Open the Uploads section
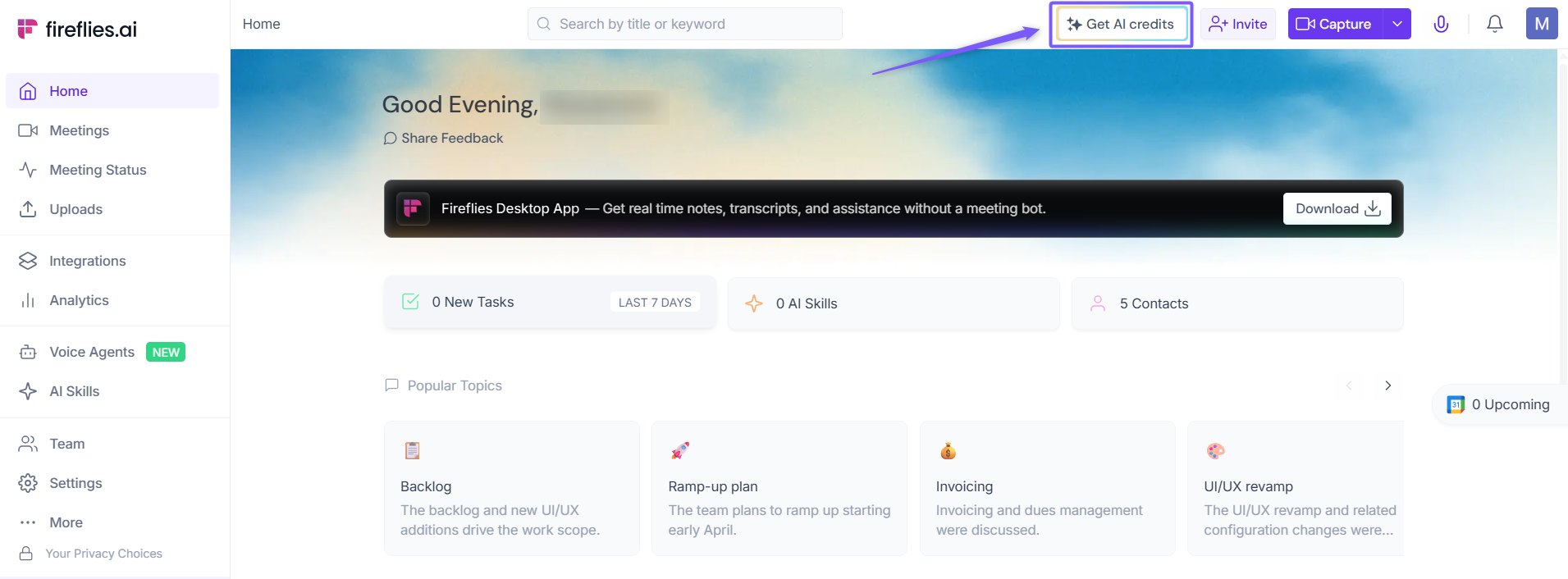 click(112, 209)
